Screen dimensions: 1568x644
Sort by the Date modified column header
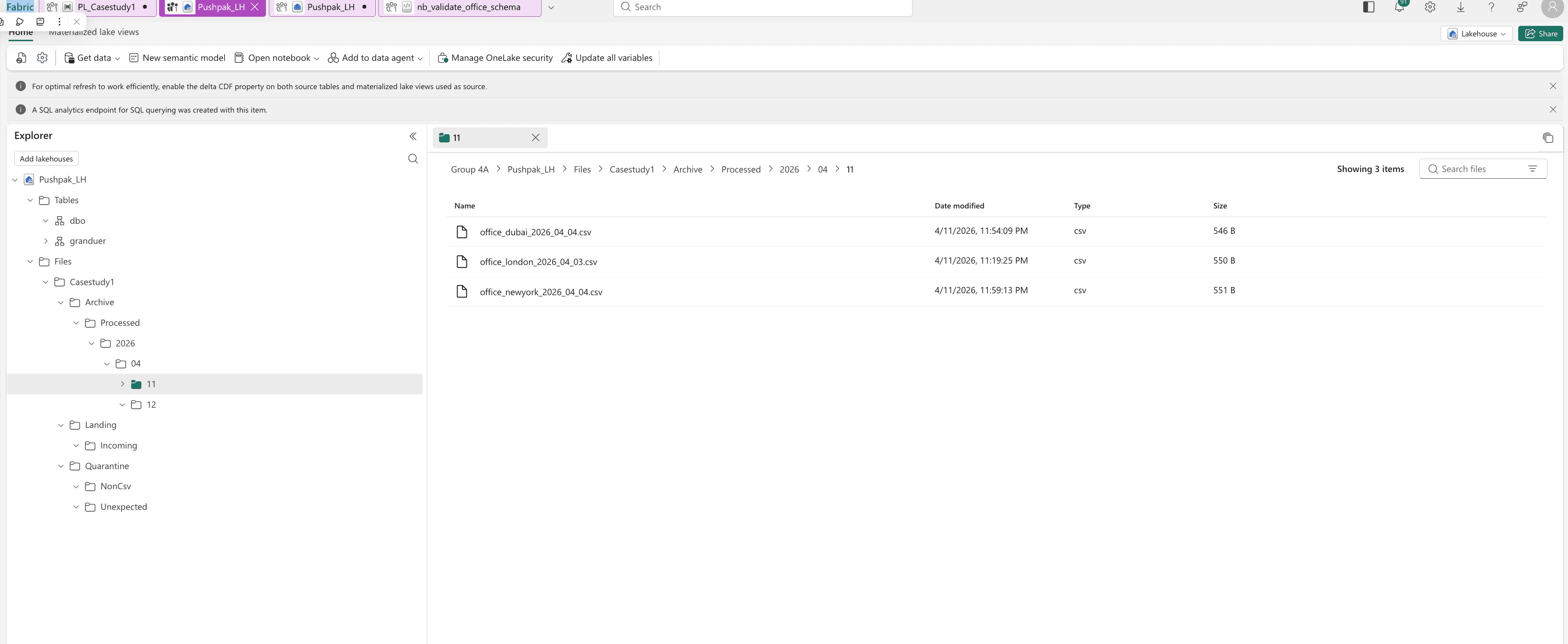(959, 207)
